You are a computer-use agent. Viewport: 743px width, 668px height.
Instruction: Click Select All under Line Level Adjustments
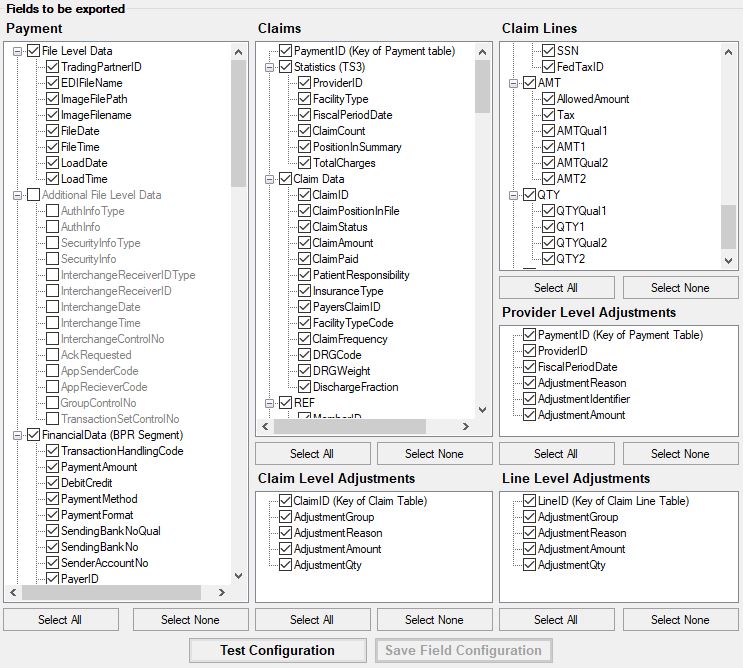pyautogui.click(x=557, y=620)
